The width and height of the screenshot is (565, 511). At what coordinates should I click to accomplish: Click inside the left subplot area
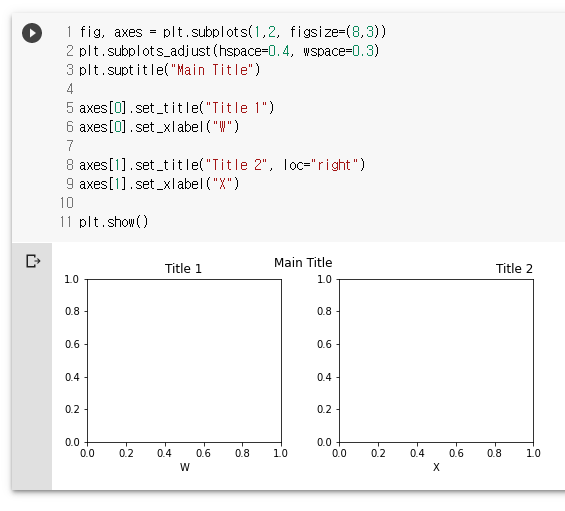pos(184,361)
